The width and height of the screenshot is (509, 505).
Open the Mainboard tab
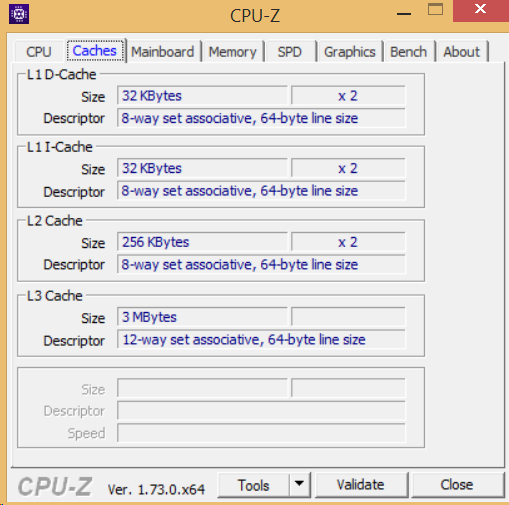(163, 52)
